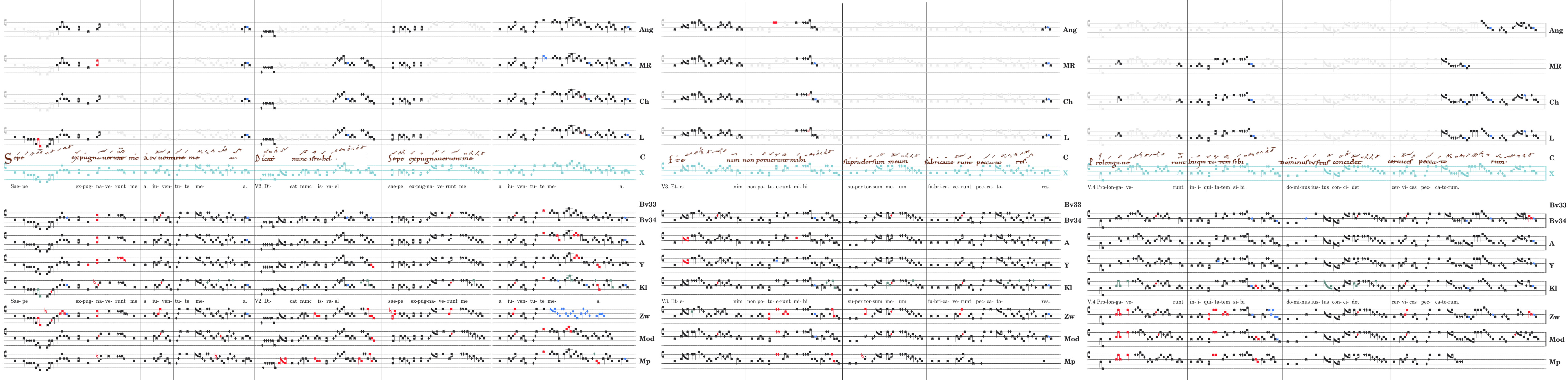Screen dimensions: 1568x380
Task: Click the 'A' staff label in rightmost panel
Action: pyautogui.click(x=1552, y=243)
